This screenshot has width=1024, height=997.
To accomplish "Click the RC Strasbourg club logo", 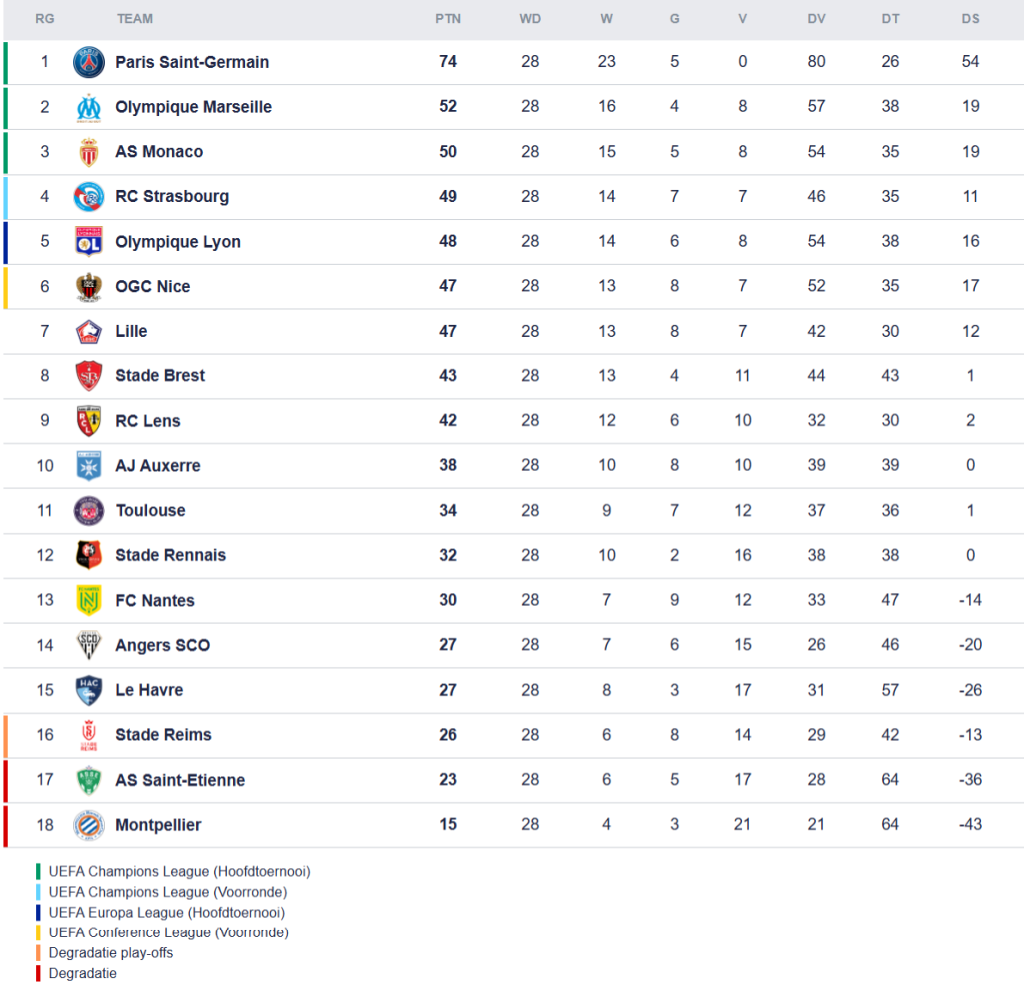I will click(x=89, y=197).
